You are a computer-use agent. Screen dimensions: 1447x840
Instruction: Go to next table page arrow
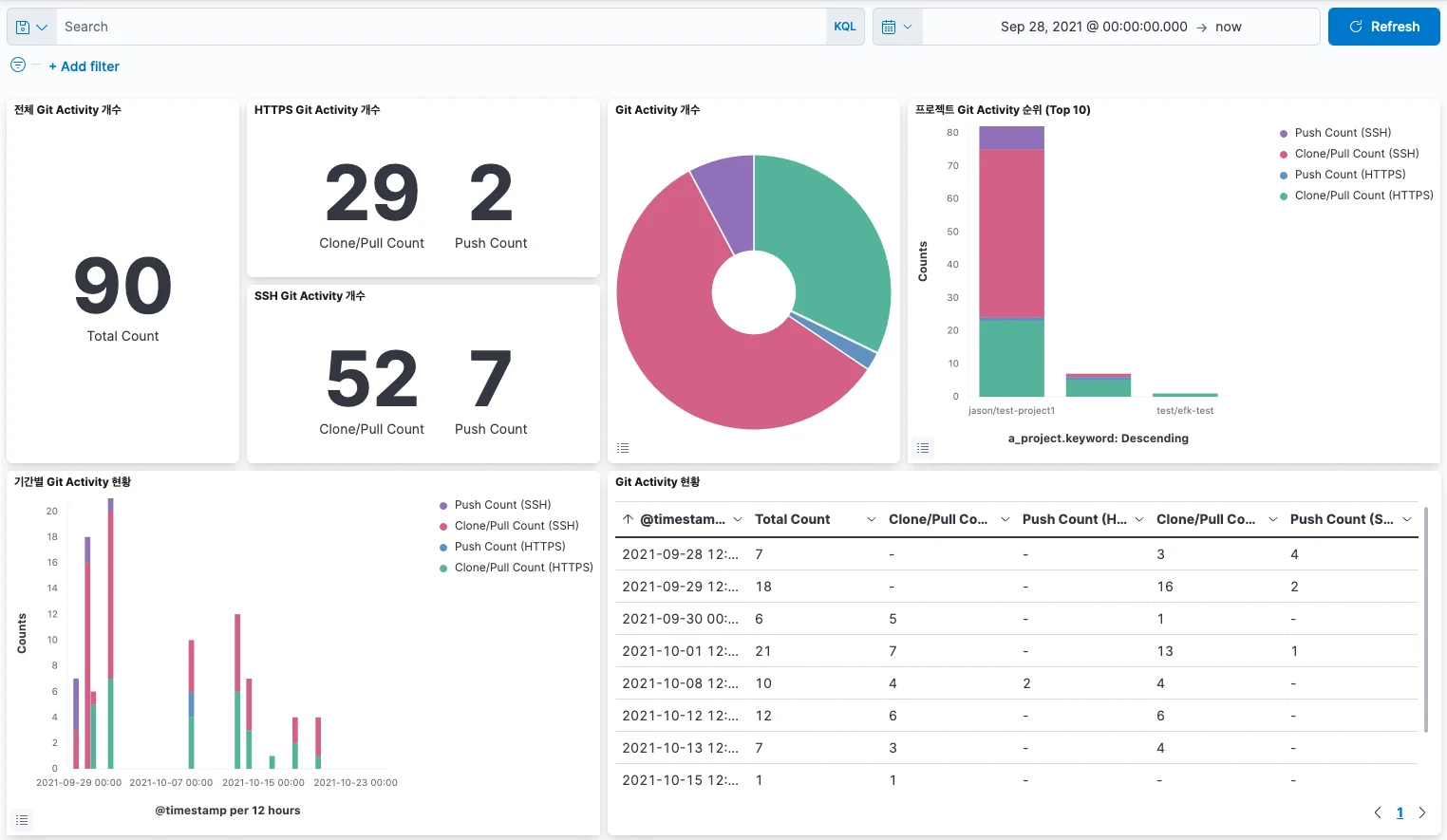tap(1422, 812)
